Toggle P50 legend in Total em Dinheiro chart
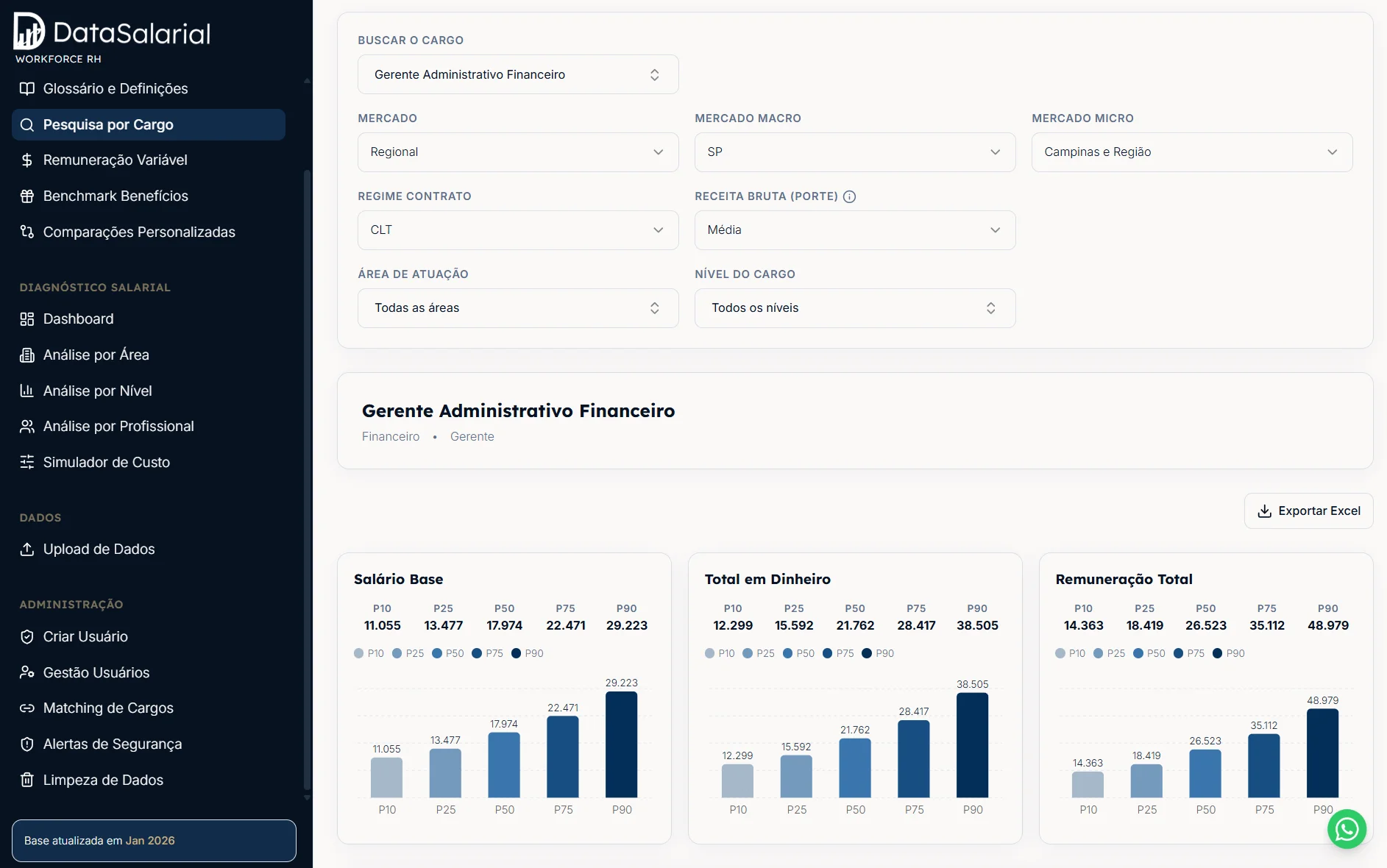 pyautogui.click(x=798, y=653)
